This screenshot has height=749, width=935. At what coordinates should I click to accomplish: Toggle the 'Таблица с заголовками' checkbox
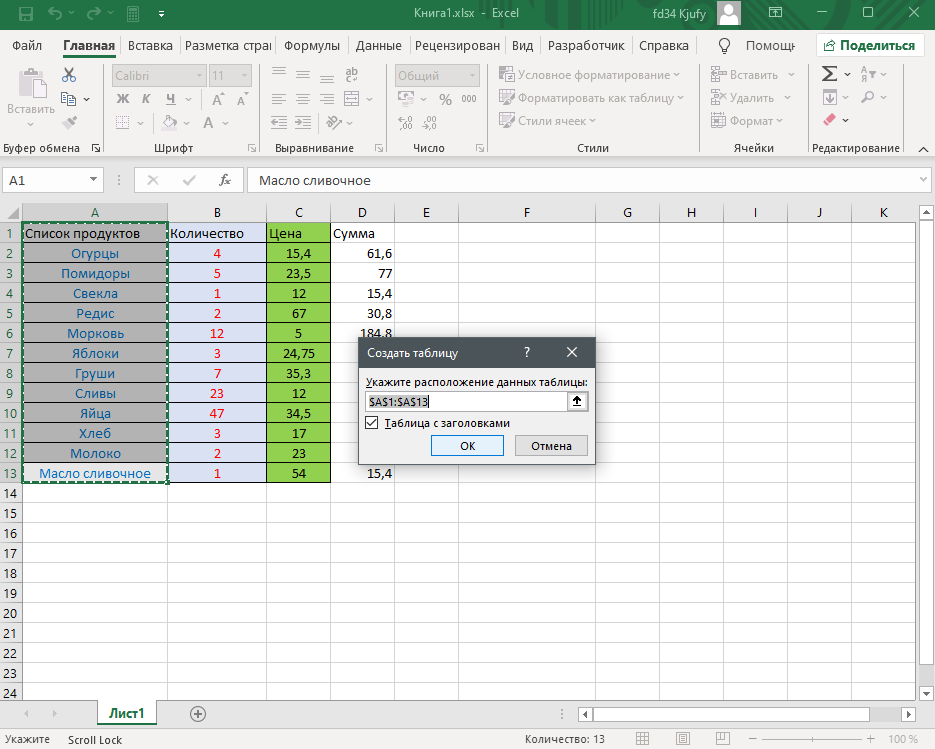coord(372,423)
